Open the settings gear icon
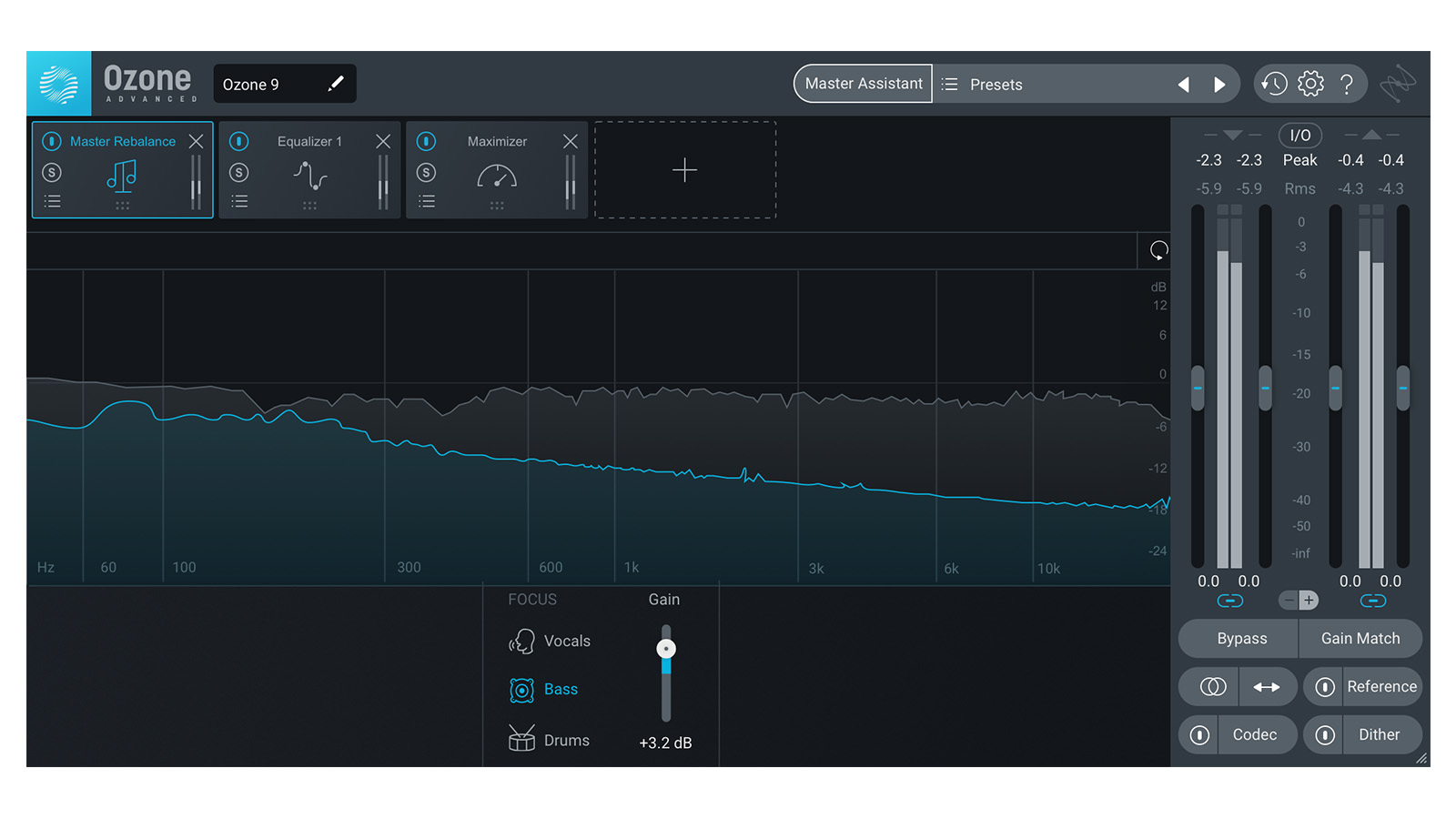The width and height of the screenshot is (1456, 819). point(1310,84)
